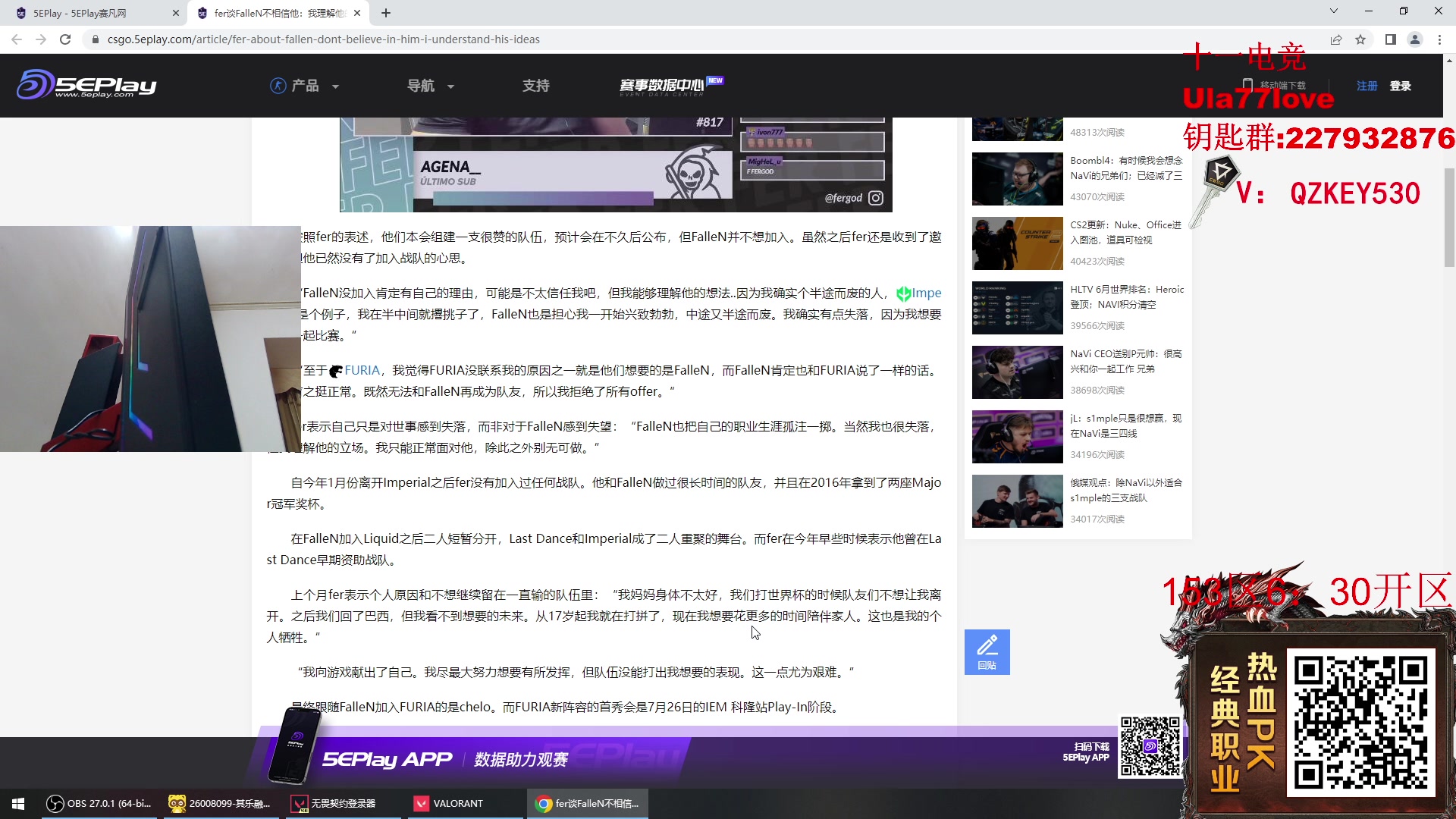Image resolution: width=1456 pixels, height=819 pixels.
Task: Open 26008099 app in taskbar
Action: click(x=221, y=803)
